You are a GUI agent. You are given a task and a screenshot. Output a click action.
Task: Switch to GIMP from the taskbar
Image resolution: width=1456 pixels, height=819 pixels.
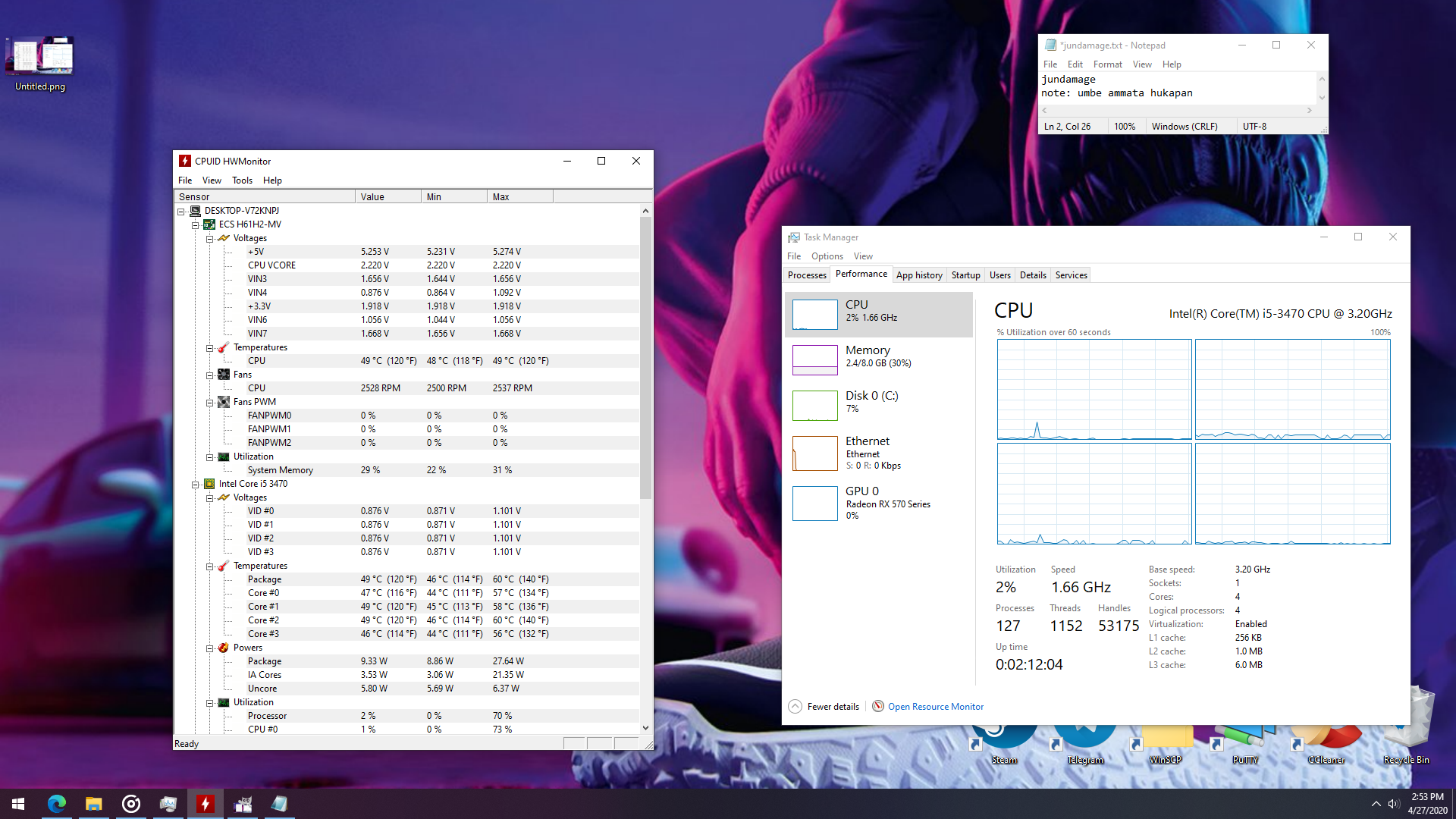(243, 804)
